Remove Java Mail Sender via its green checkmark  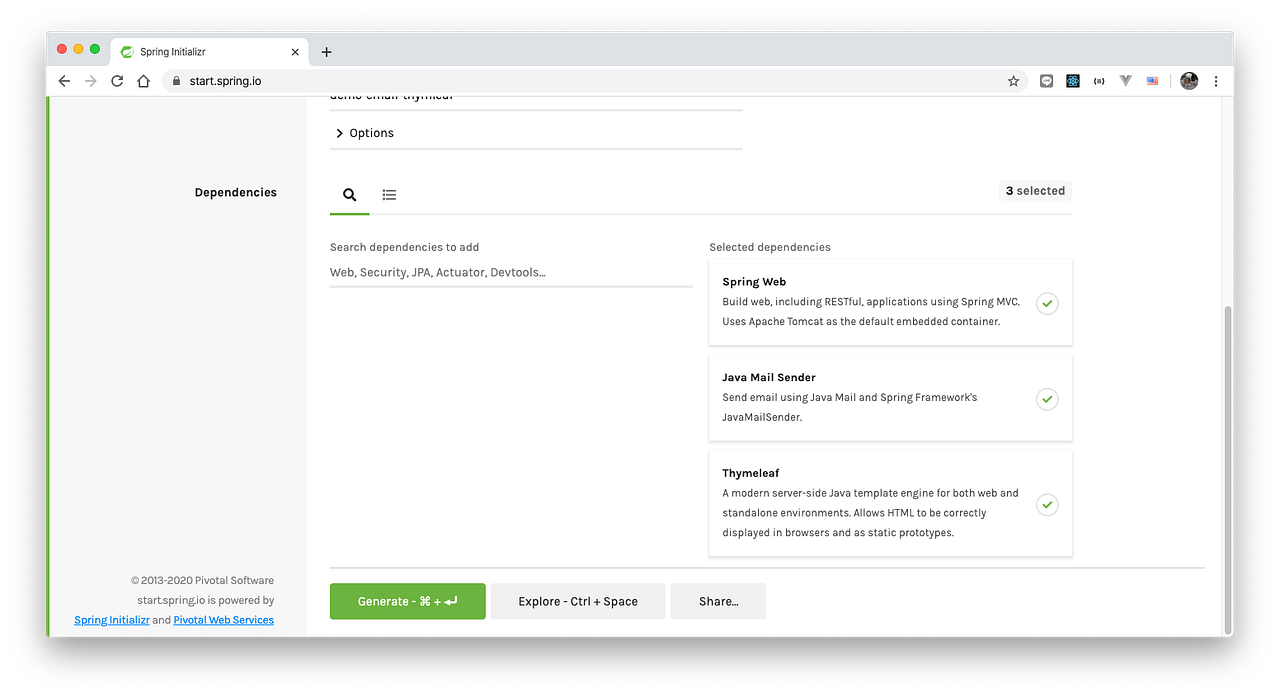point(1046,399)
